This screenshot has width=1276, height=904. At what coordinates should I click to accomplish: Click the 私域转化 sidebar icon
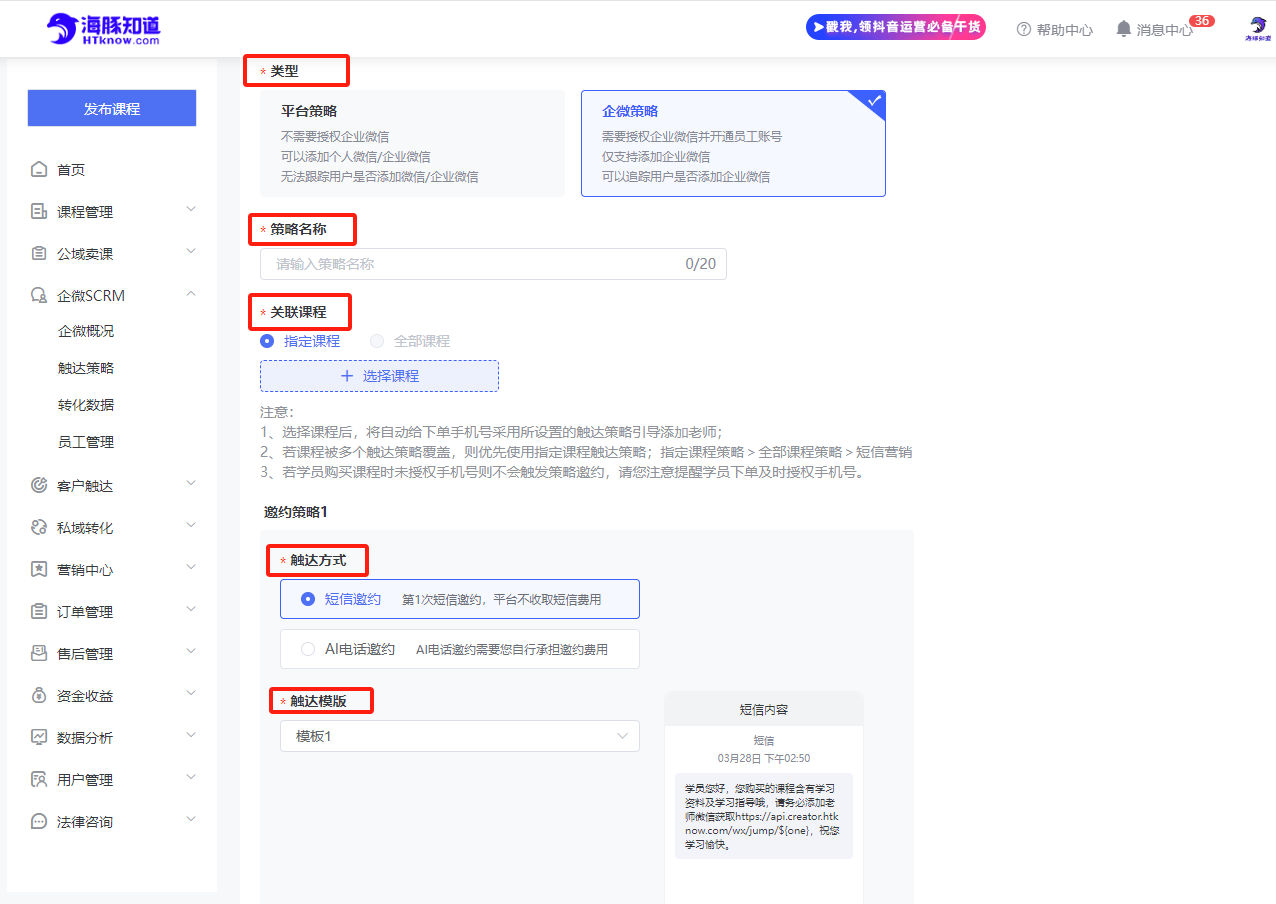pyautogui.click(x=39, y=528)
